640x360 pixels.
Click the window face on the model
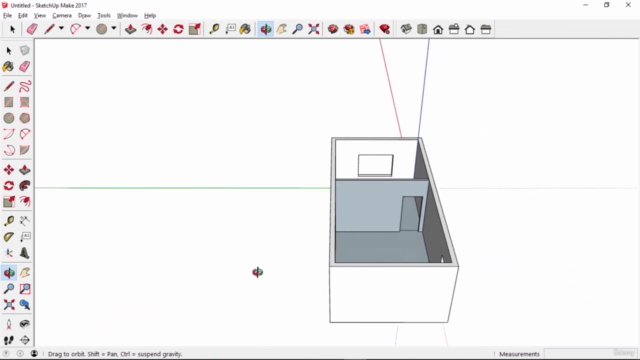coord(376,165)
